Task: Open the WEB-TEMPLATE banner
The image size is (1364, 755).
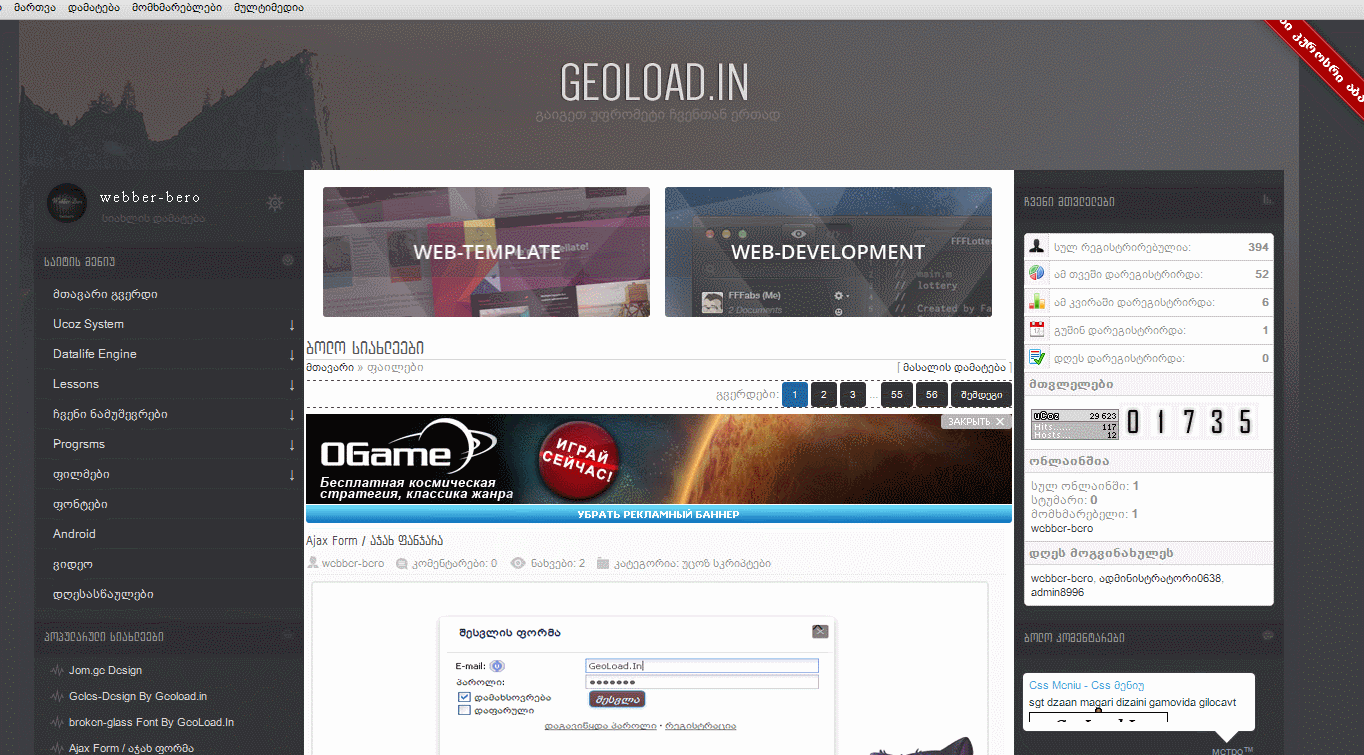Action: click(486, 252)
